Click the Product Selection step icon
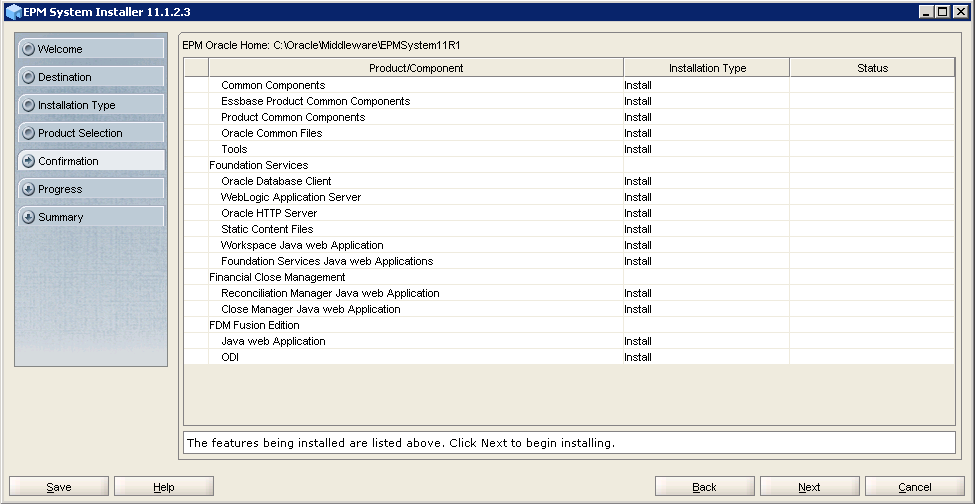 coord(28,133)
